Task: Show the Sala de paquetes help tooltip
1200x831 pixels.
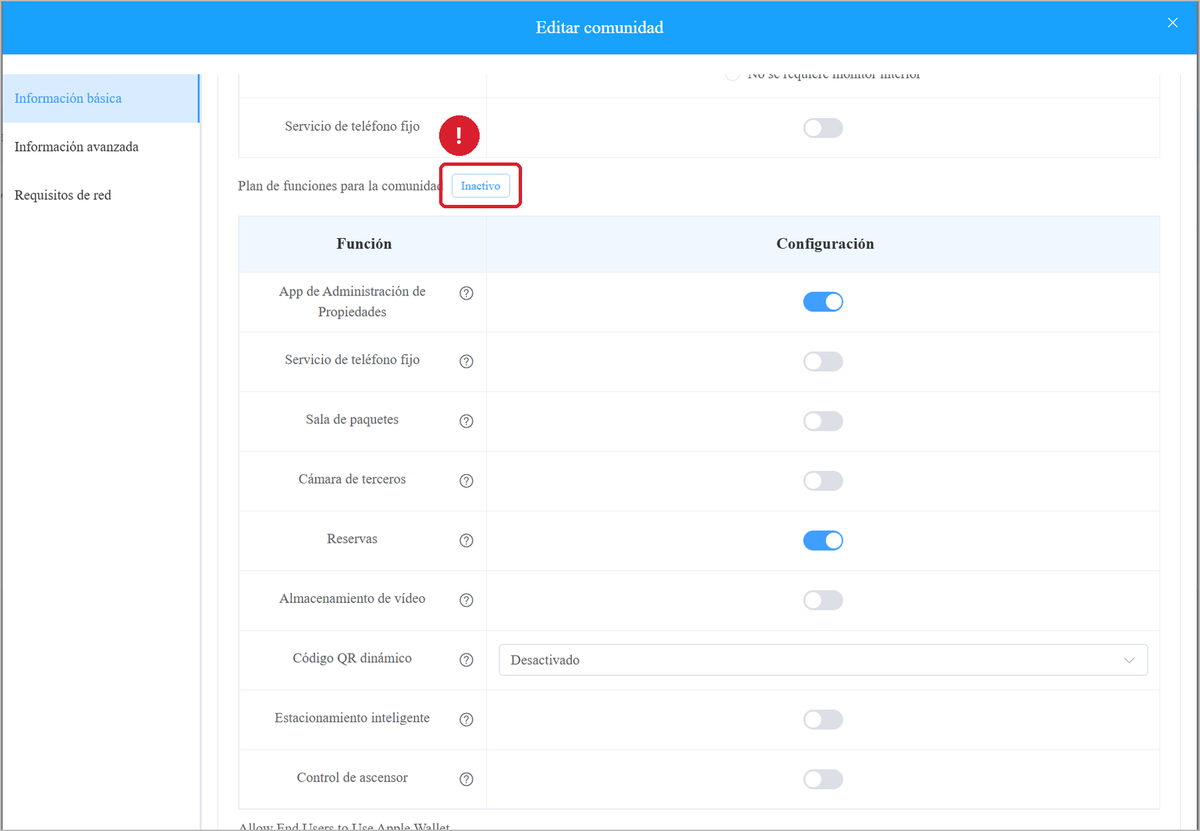Action: pos(466,422)
